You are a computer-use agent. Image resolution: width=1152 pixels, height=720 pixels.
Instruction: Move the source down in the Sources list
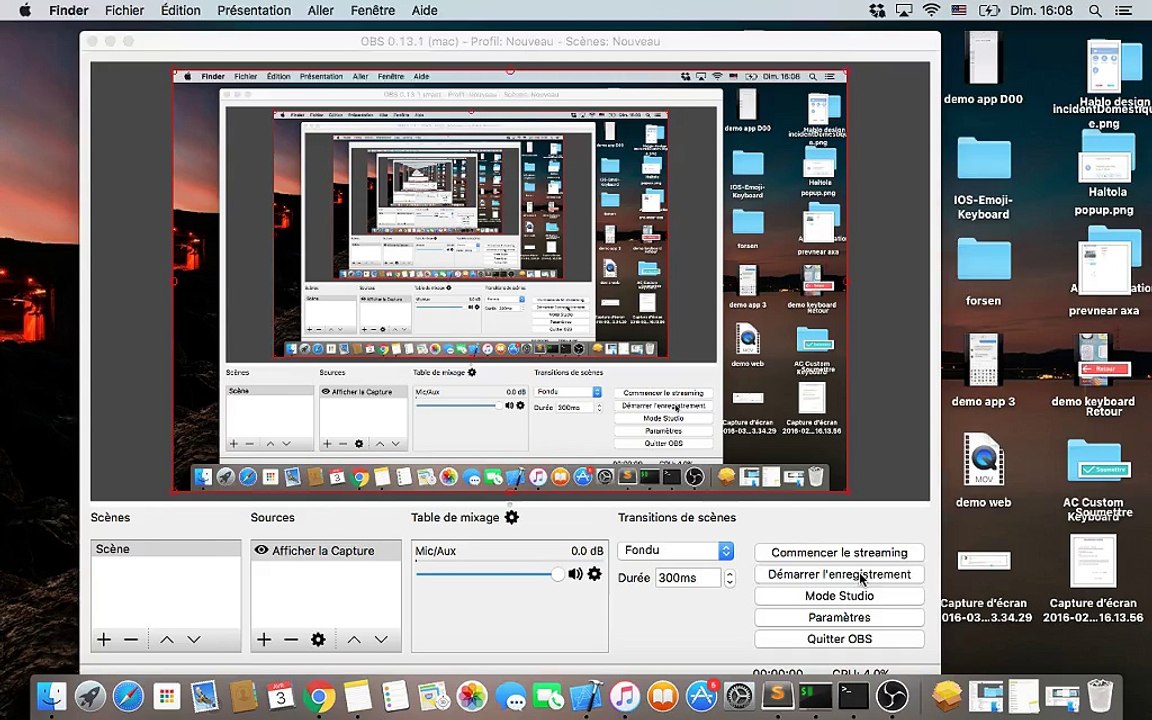[381, 640]
